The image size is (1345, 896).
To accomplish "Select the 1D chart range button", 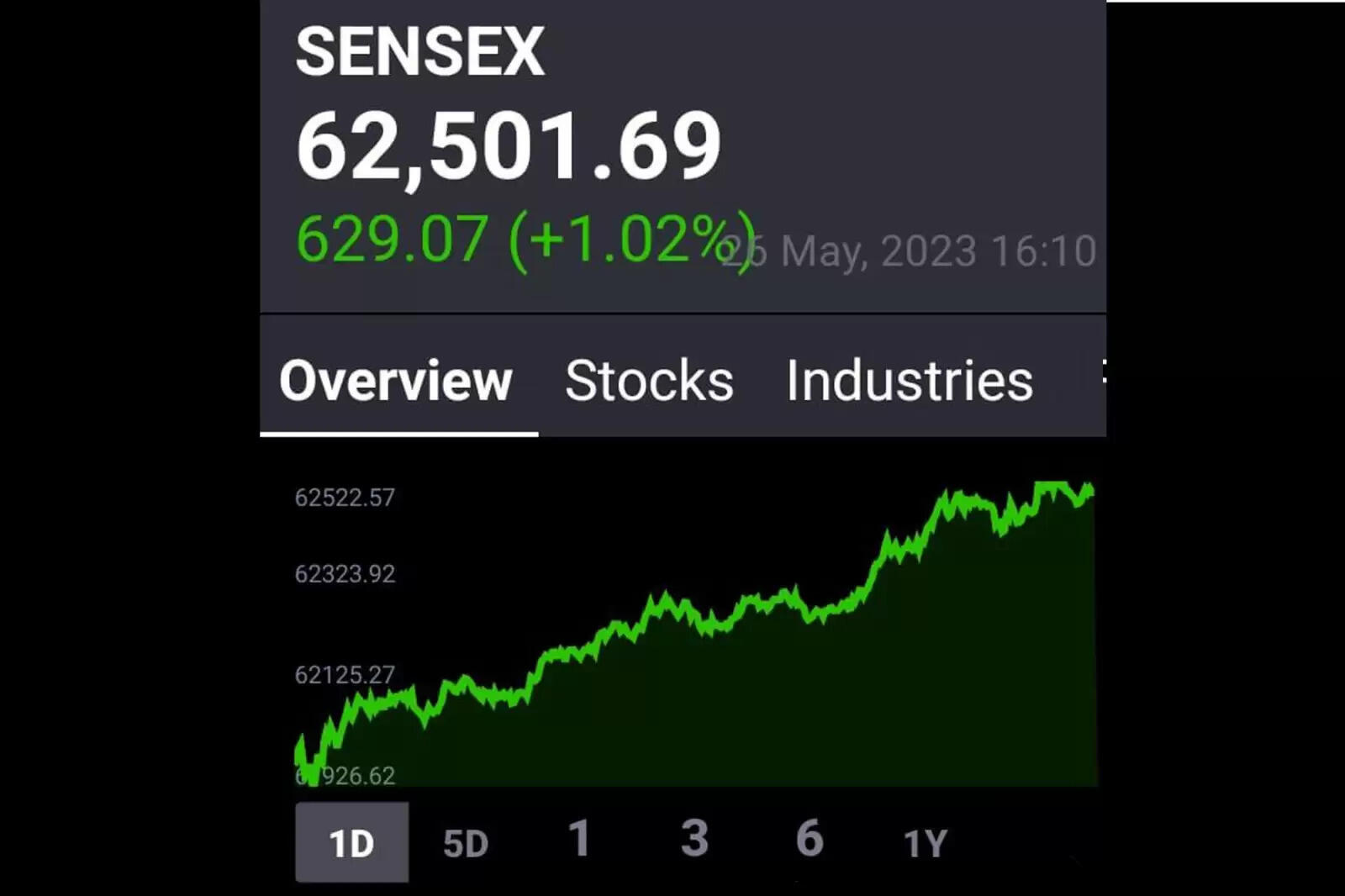I will pyautogui.click(x=351, y=842).
